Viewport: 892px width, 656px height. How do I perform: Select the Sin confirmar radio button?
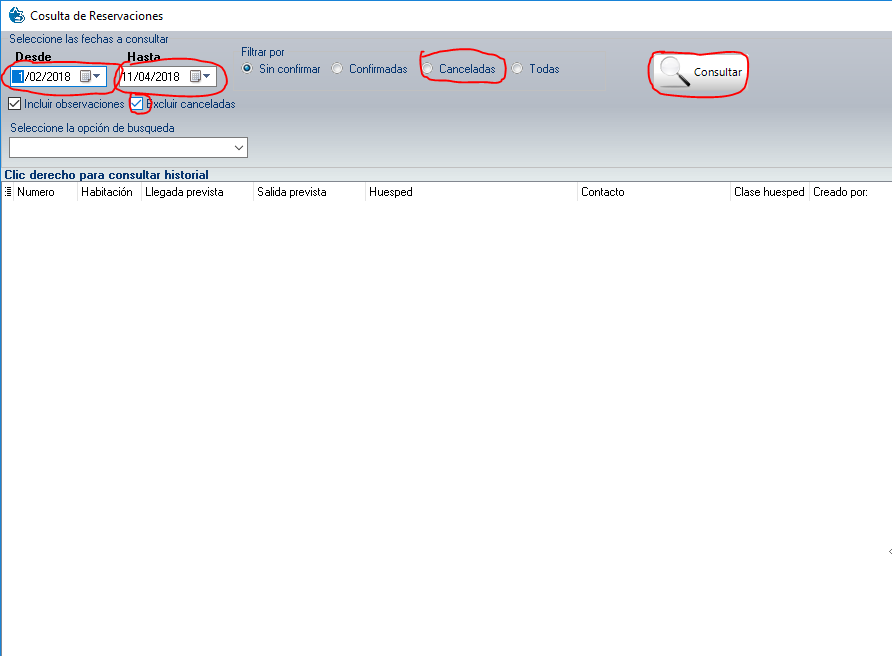[248, 69]
